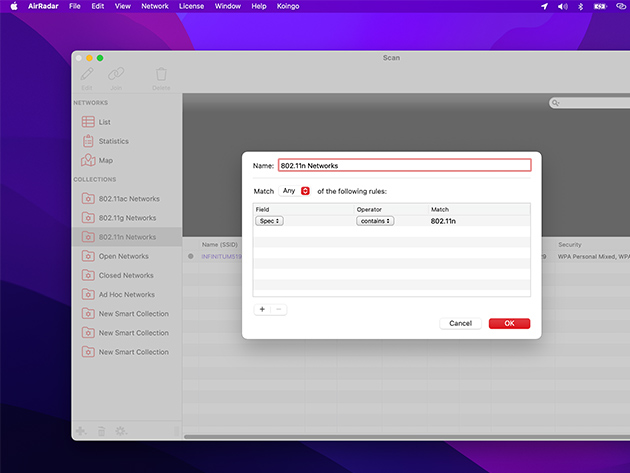Open the License menu in menu bar
The height and width of the screenshot is (473, 630).
pyautogui.click(x=191, y=6)
